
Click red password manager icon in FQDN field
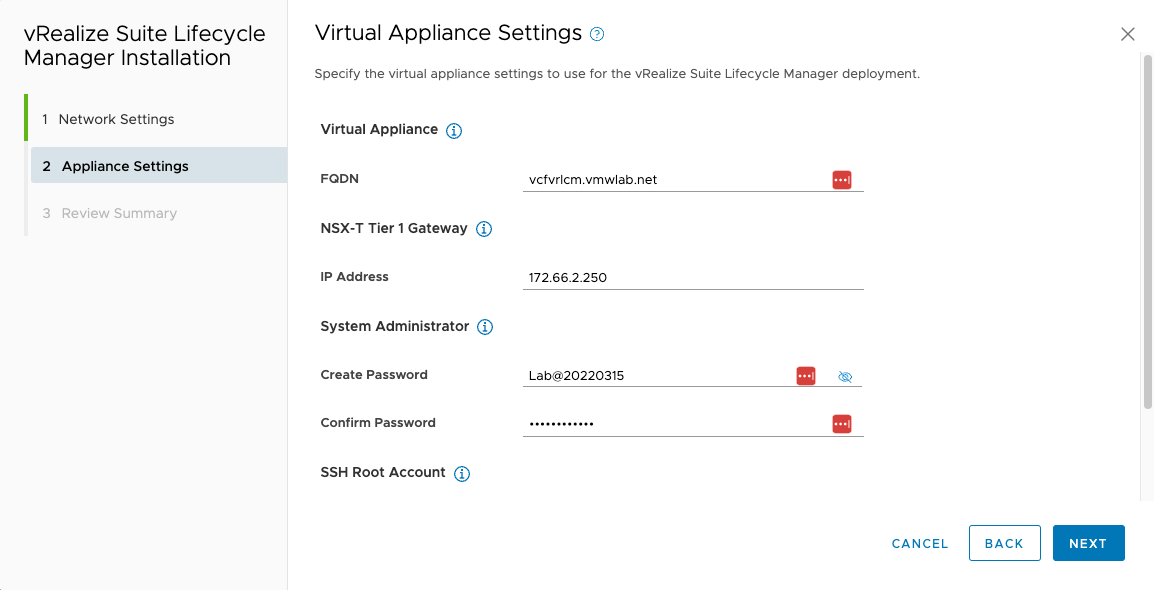pos(842,180)
